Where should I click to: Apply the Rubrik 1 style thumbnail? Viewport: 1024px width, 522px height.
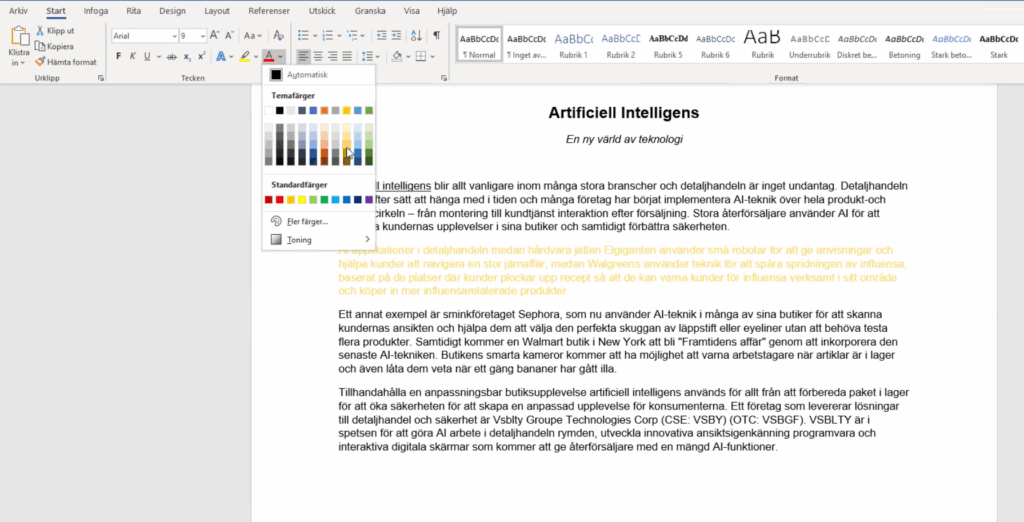[x=573, y=44]
